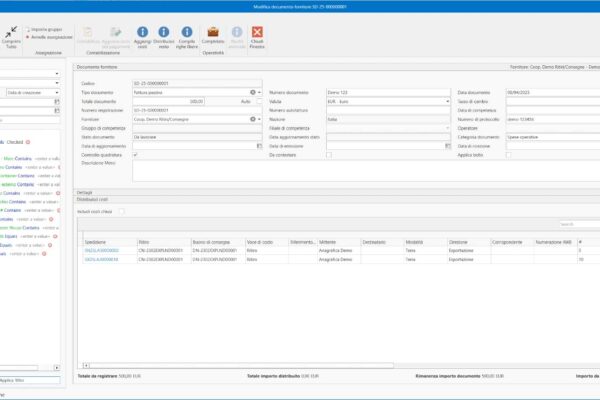Click the Completato briefcase icon

click(x=213, y=32)
